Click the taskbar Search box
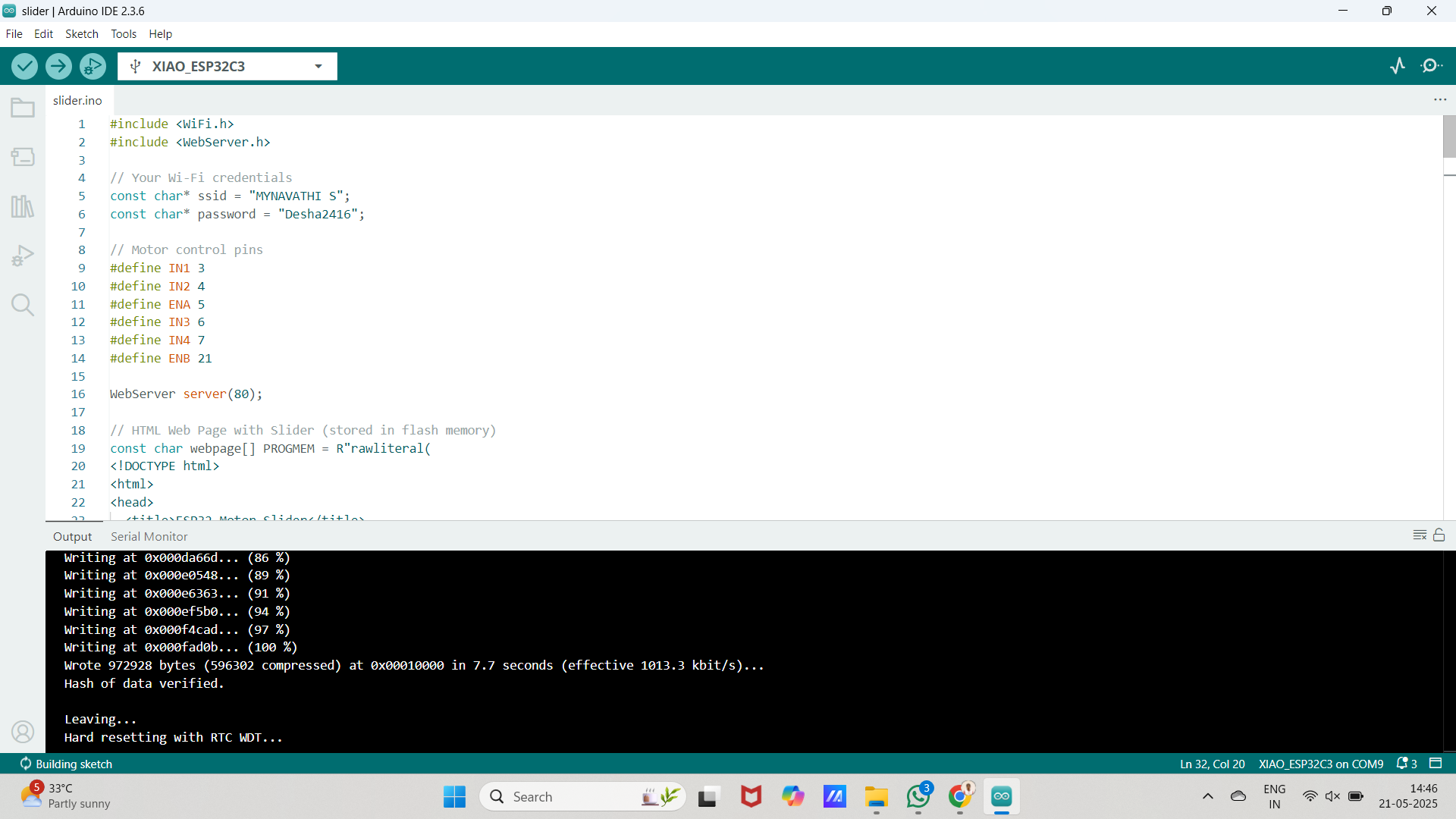The width and height of the screenshot is (1456, 819). 582,796
